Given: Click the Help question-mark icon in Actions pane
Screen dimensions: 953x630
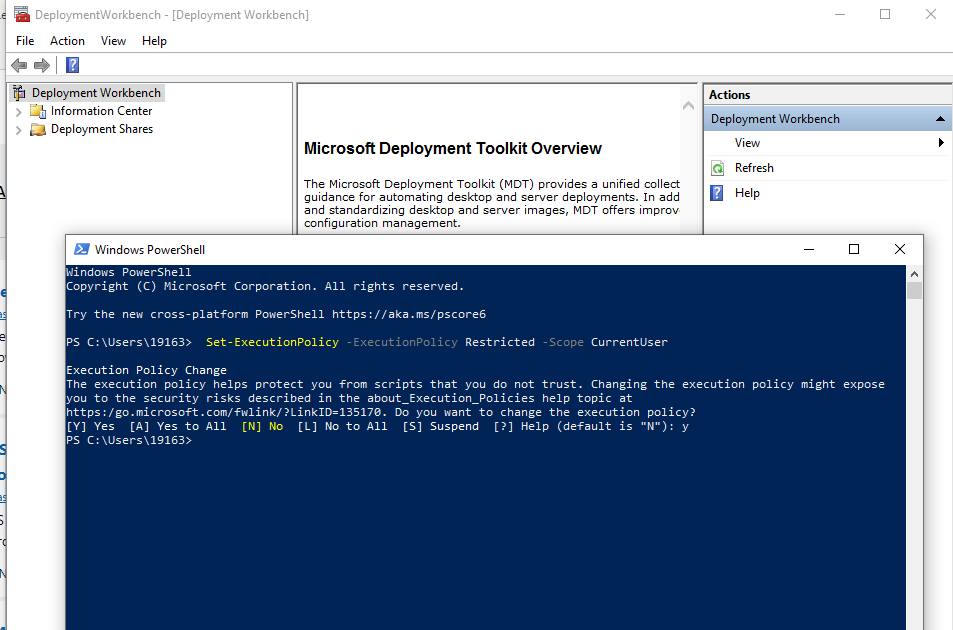Looking at the screenshot, I should point(717,193).
